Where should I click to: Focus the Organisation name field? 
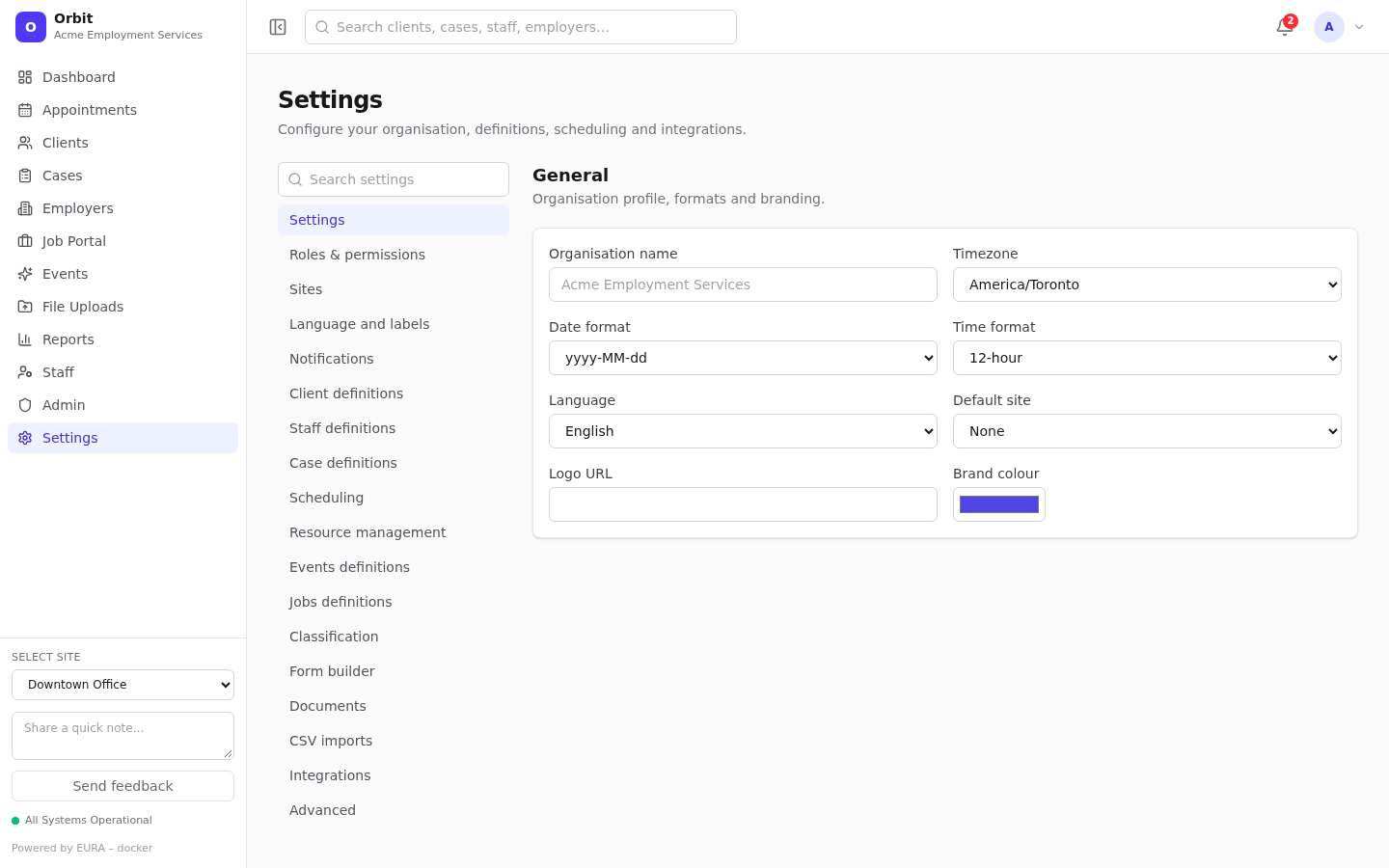click(x=743, y=285)
